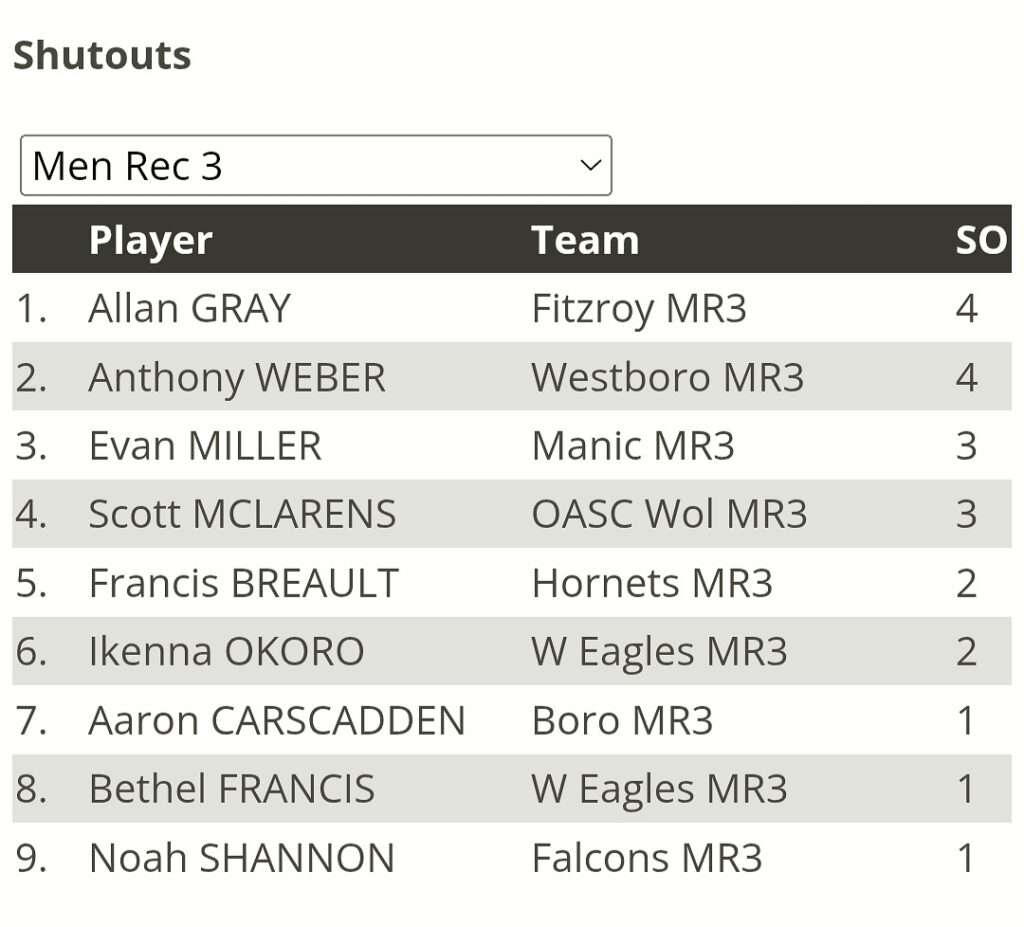Click Ikenna OKORO player name
This screenshot has height=927, width=1024.
pos(226,652)
